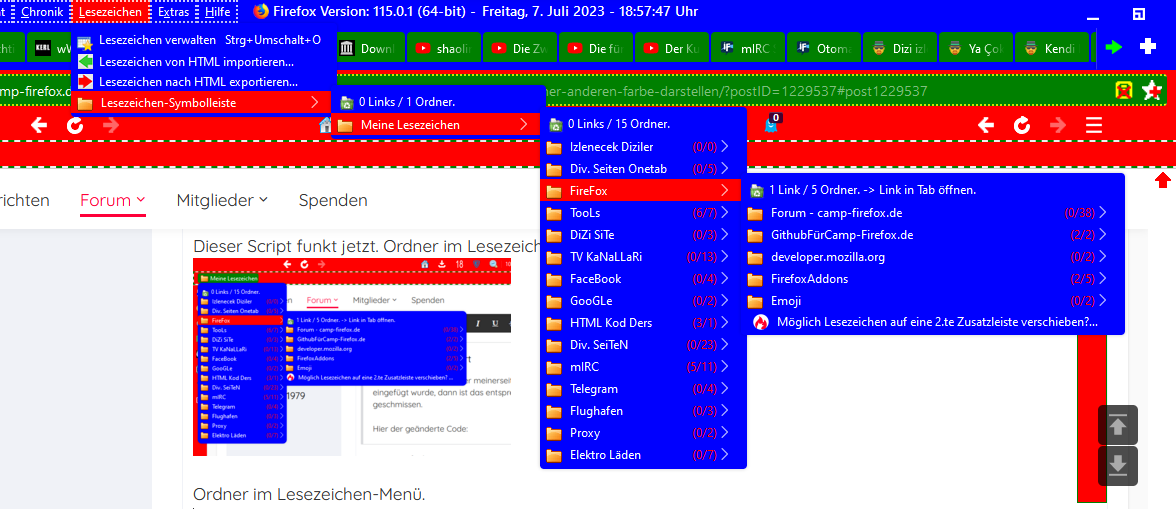Viewport: 1176px width, 509px height.
Task: Switch to the Downl tab
Action: 369,48
